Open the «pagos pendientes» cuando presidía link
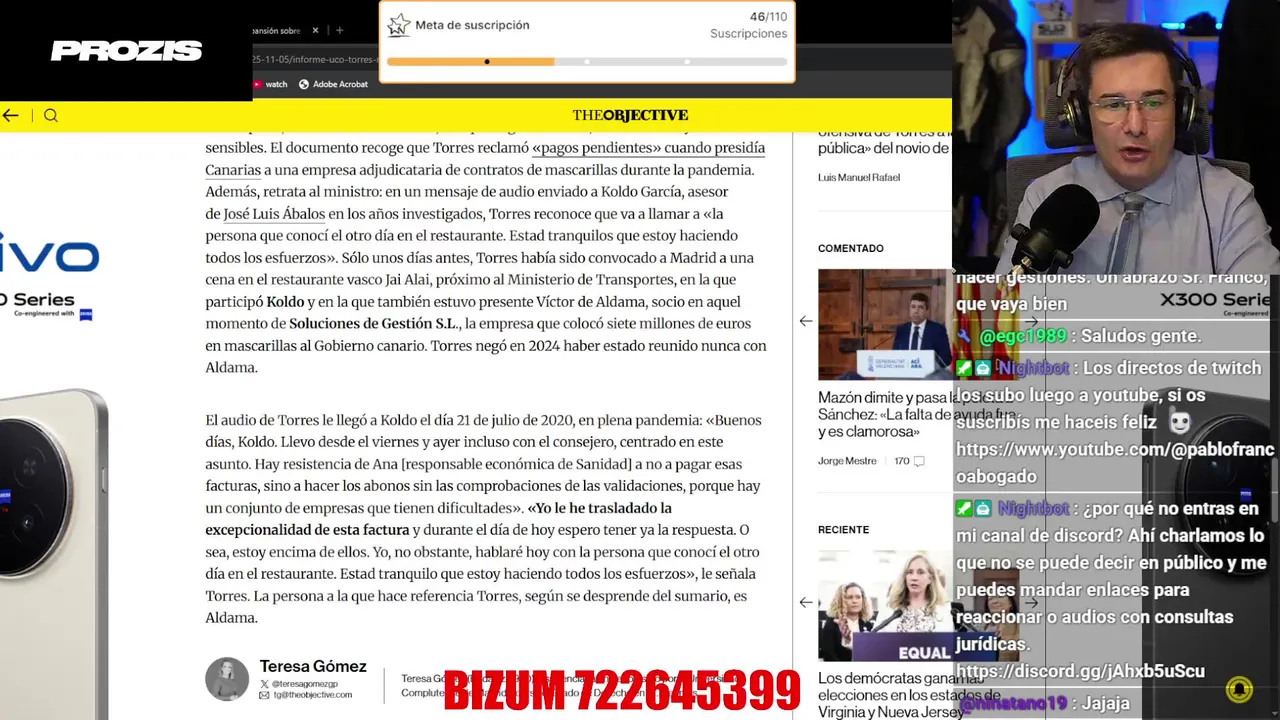 [x=648, y=148]
